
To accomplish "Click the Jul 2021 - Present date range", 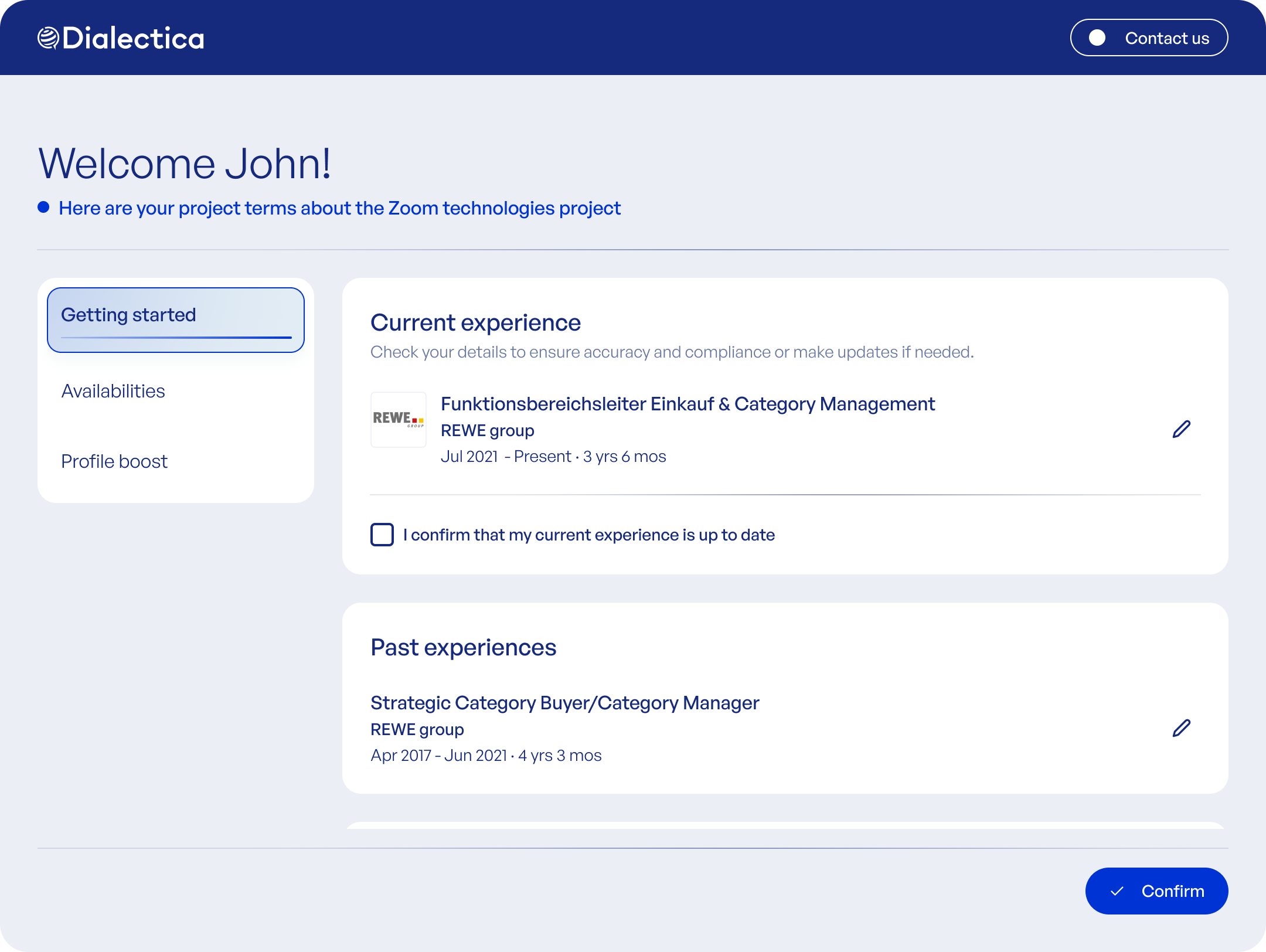I will tap(553, 457).
